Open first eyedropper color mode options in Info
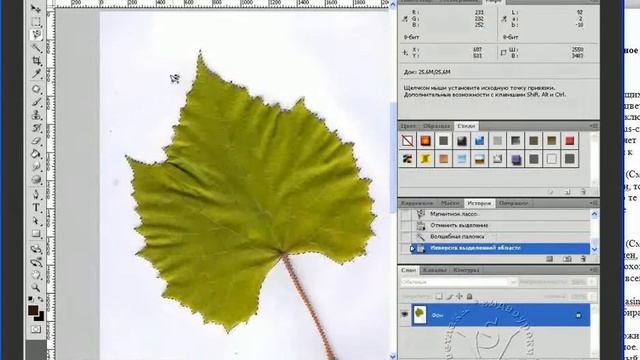 (405, 19)
